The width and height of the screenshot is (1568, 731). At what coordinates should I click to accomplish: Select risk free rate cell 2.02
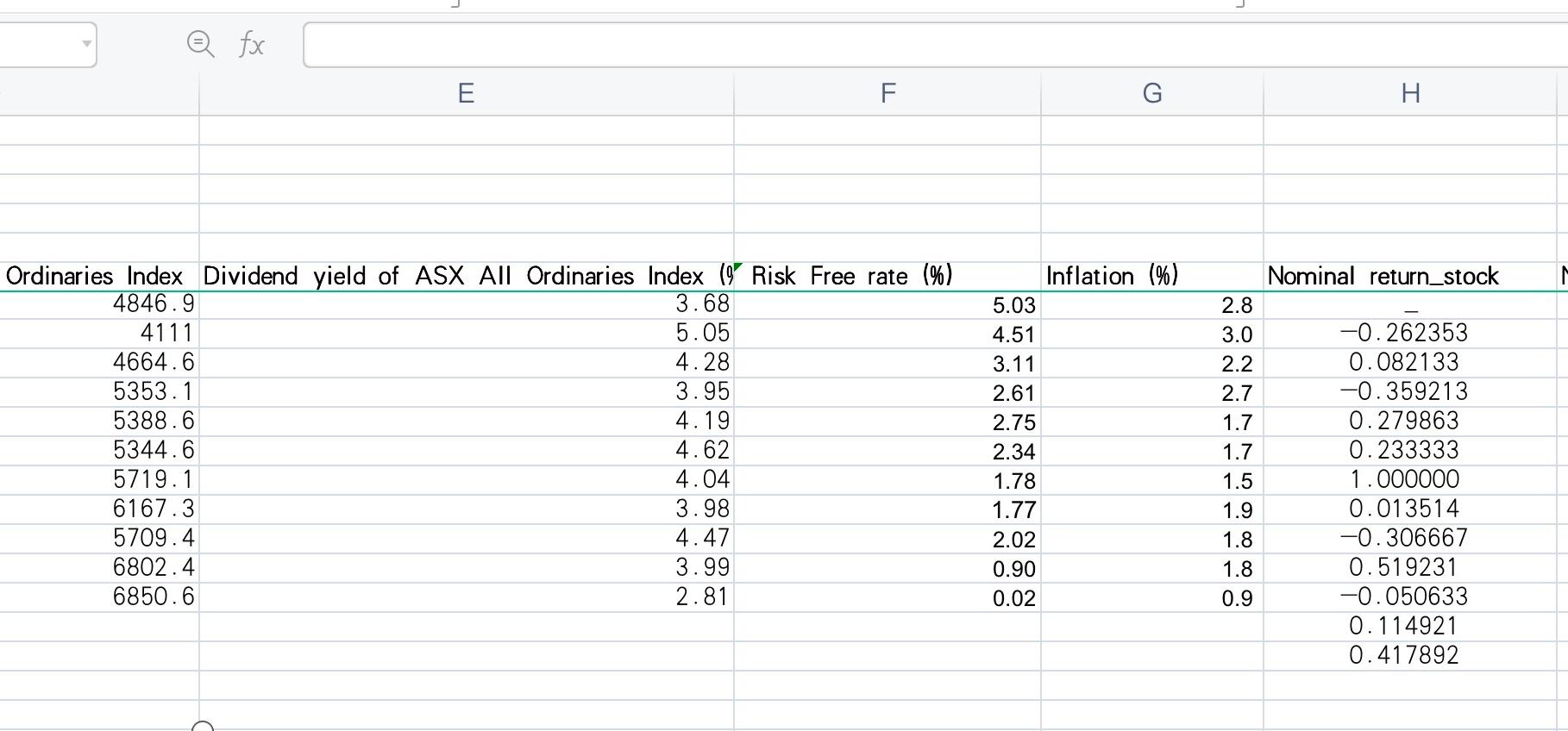(887, 539)
